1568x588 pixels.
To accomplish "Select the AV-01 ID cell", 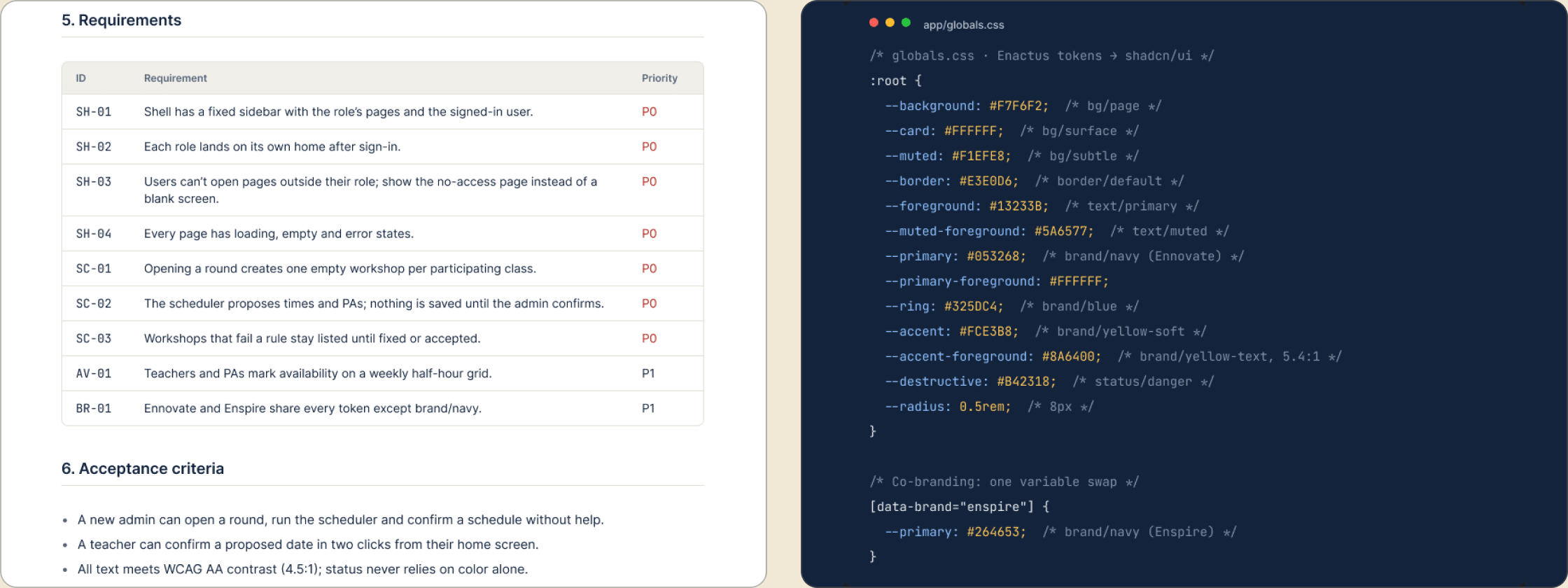I will tap(94, 374).
